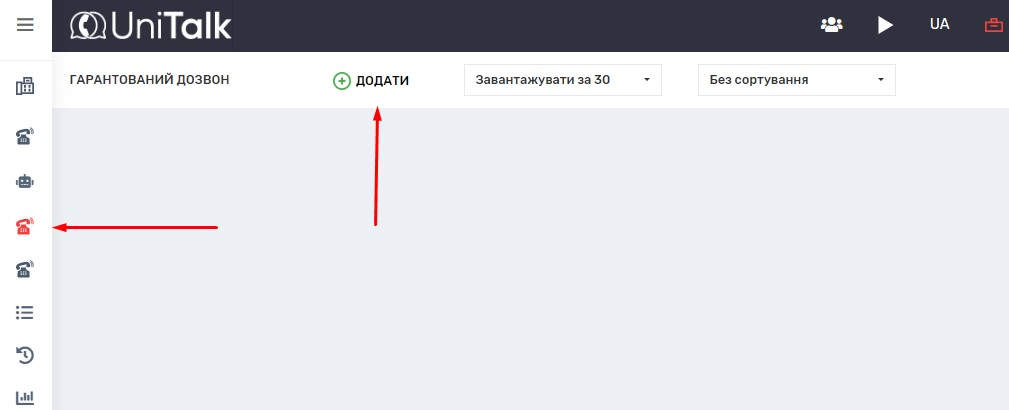The height and width of the screenshot is (410, 1009).
Task: Expand arrow of Завантажувати за 30 box
Action: tap(647, 80)
